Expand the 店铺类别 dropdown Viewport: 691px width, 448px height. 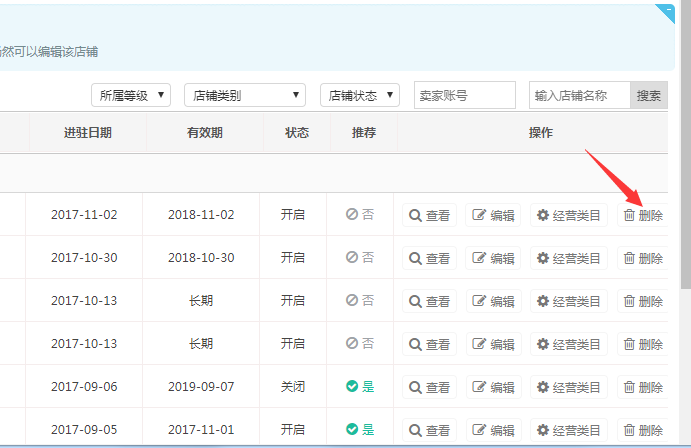tap(246, 96)
